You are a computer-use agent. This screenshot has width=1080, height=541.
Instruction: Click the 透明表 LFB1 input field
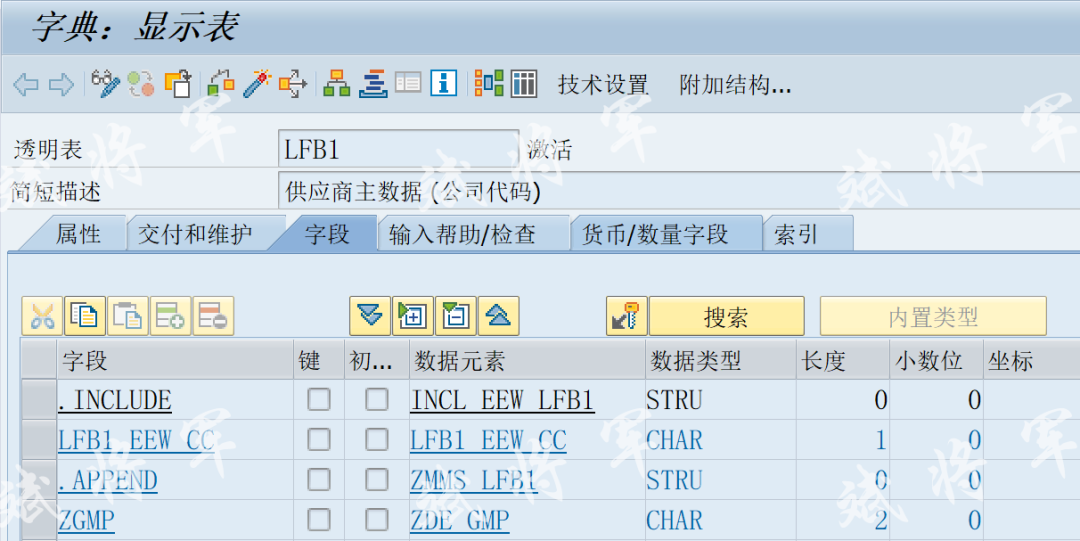click(398, 150)
